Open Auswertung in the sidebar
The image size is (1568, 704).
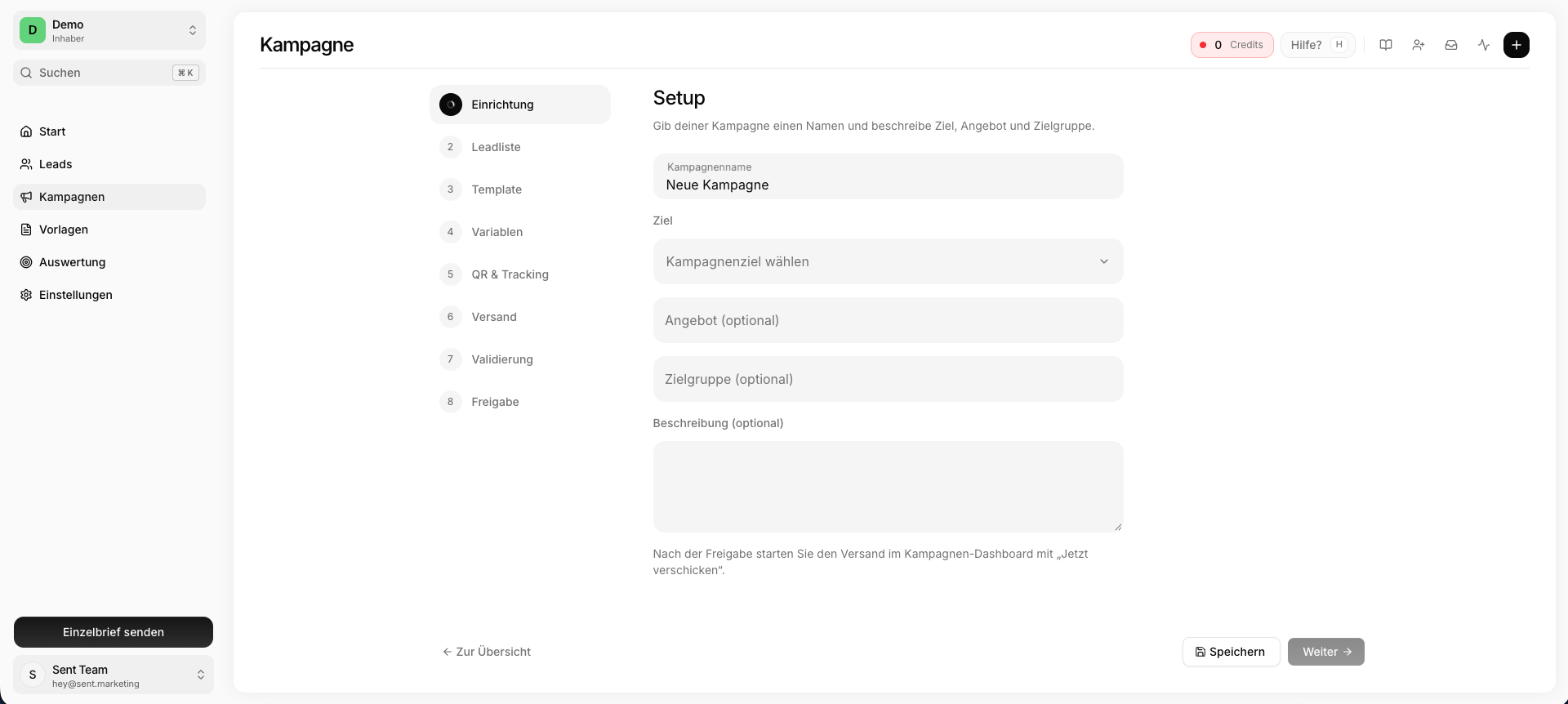click(109, 262)
